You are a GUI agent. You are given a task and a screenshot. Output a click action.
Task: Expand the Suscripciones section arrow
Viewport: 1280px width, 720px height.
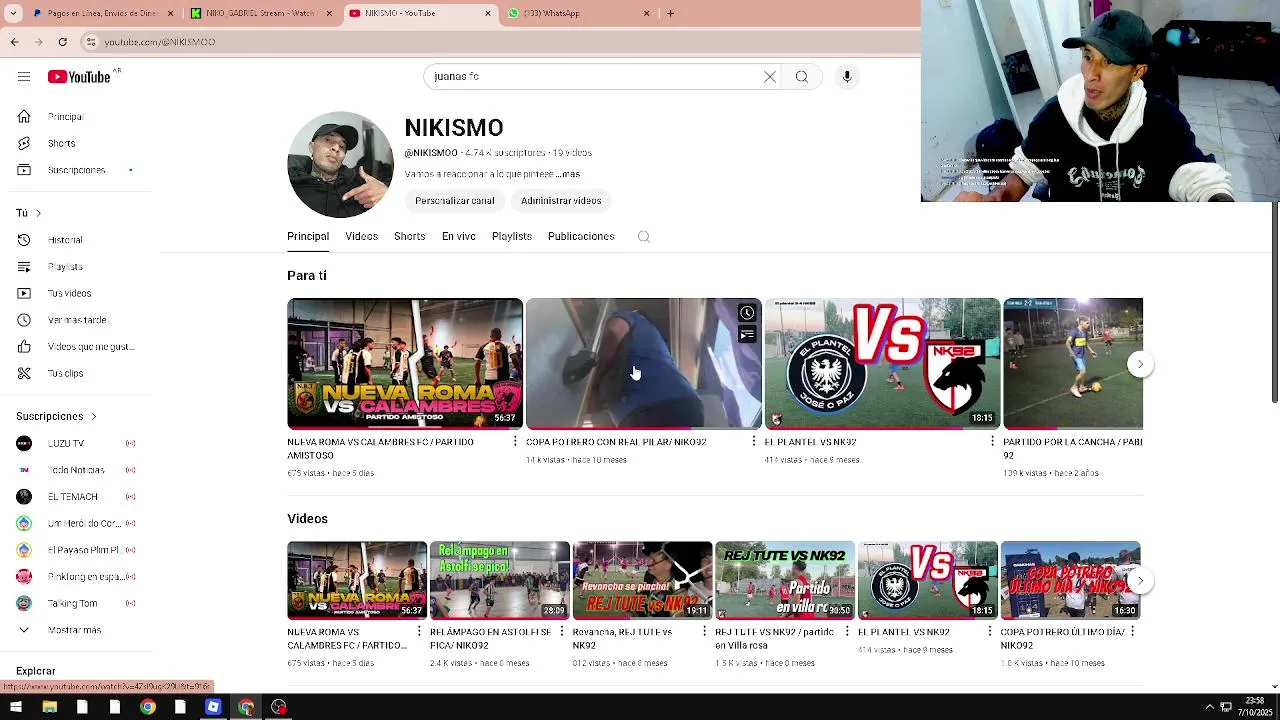click(94, 416)
